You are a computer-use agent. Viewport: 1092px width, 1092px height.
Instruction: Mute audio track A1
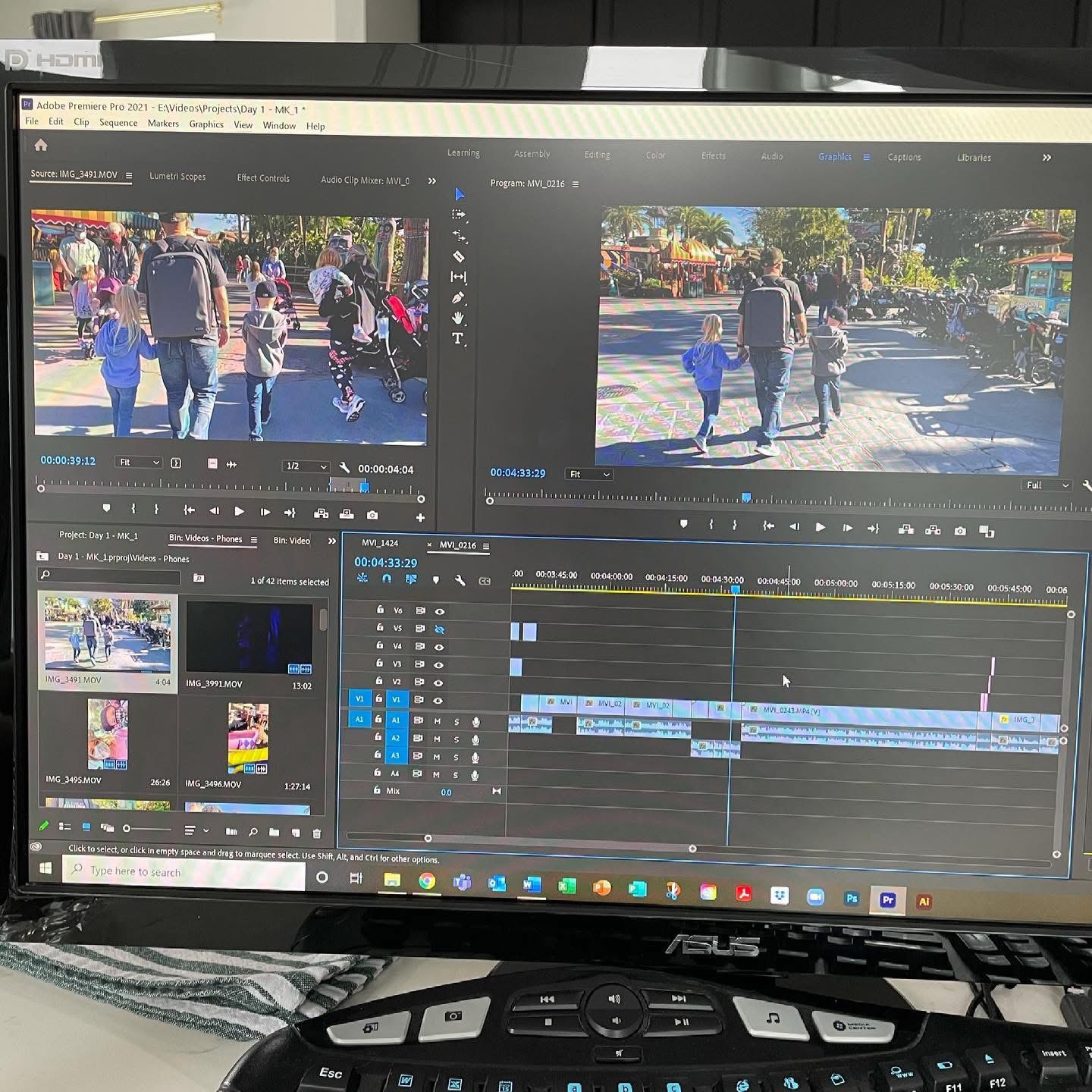coord(437,721)
